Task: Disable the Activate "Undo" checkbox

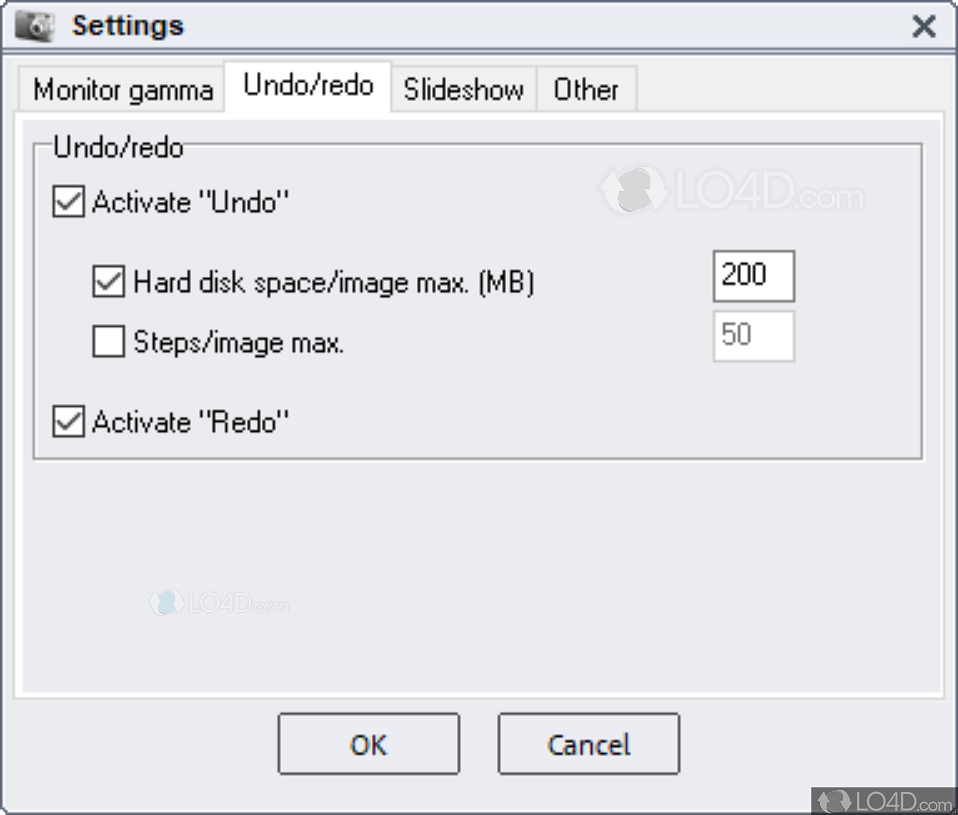Action: coord(67,202)
